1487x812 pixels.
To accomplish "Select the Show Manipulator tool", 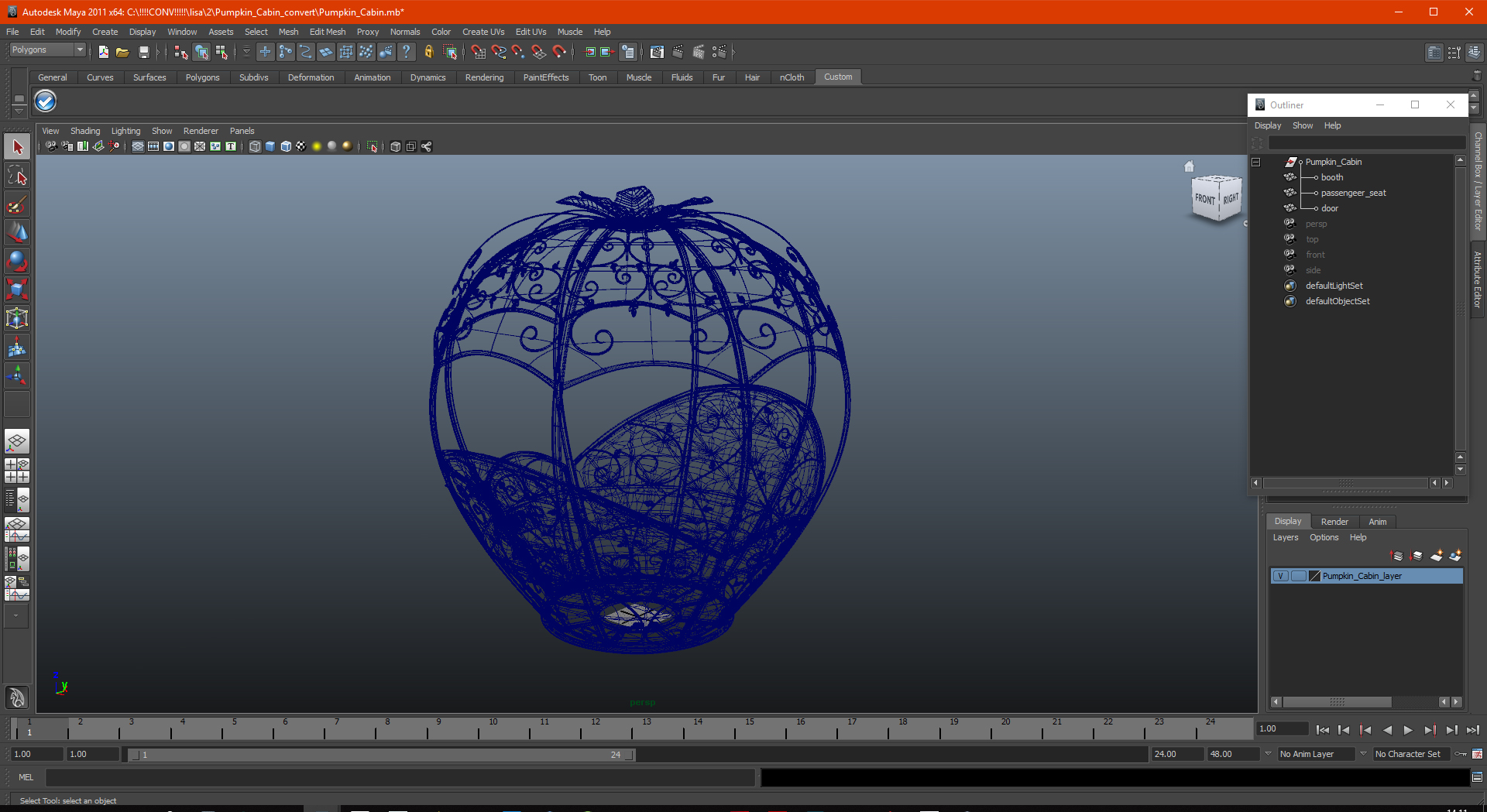I will (x=17, y=376).
